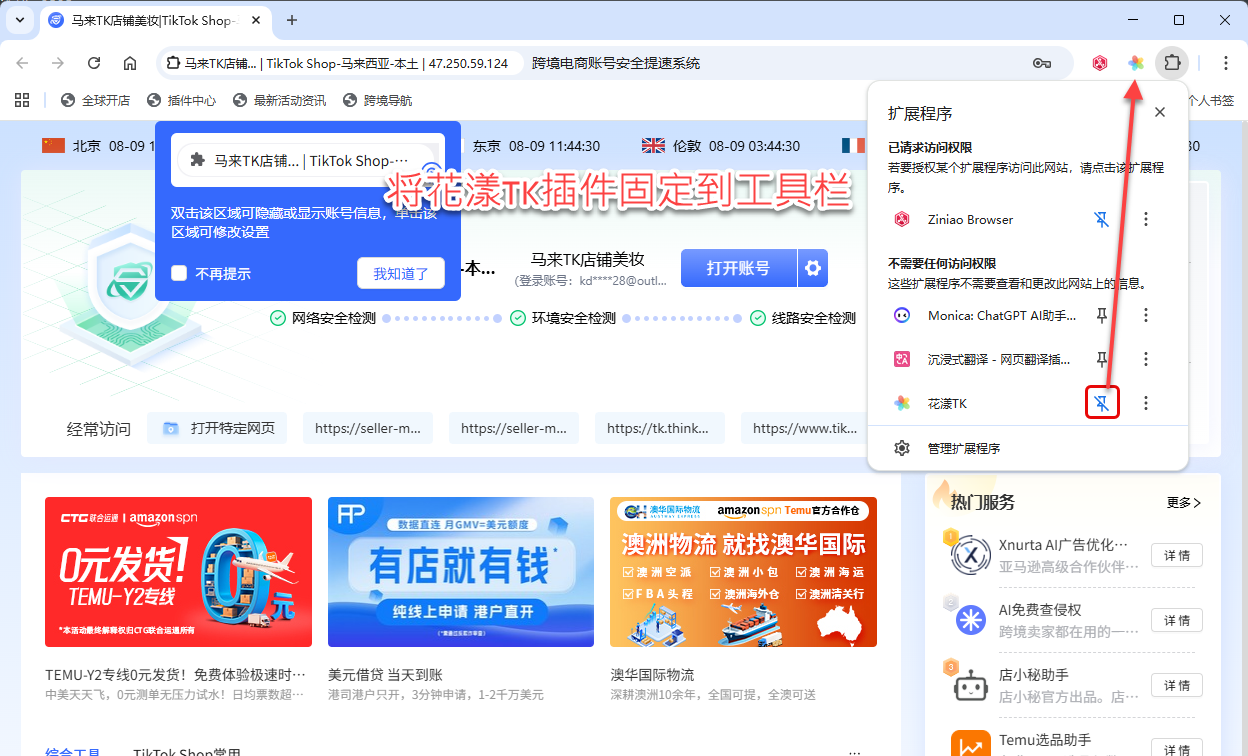Image resolution: width=1248 pixels, height=756 pixels.
Task: Open the 最新活动资讯 bookmark
Action: point(279,100)
